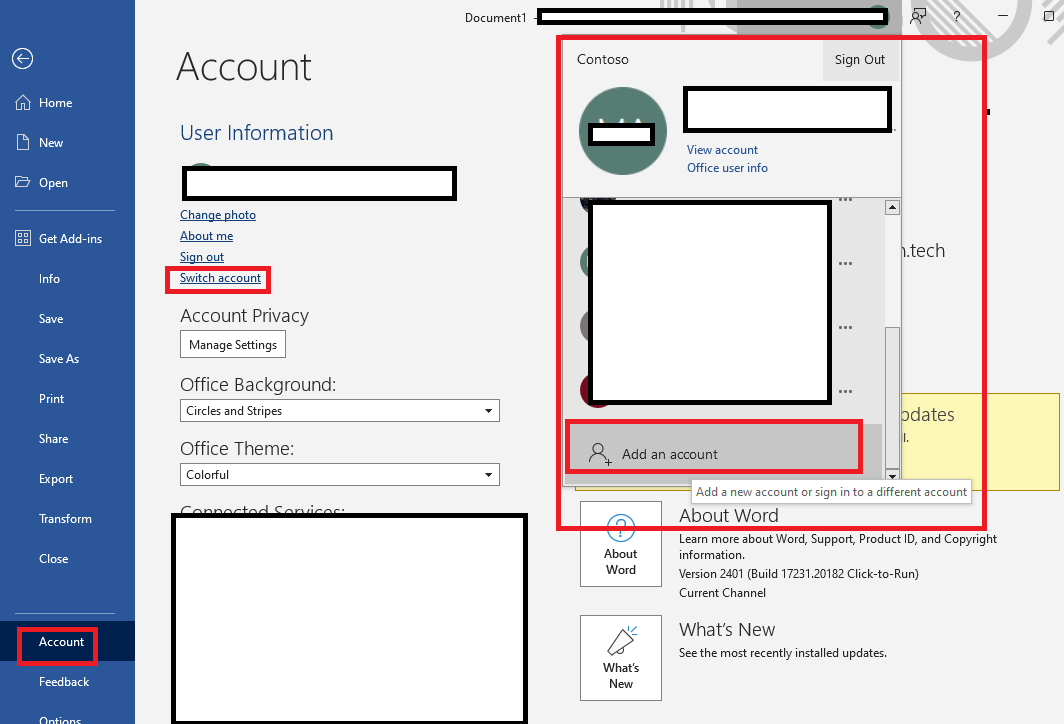Click the Help question mark icon
This screenshot has height=724, width=1064.
tap(957, 16)
